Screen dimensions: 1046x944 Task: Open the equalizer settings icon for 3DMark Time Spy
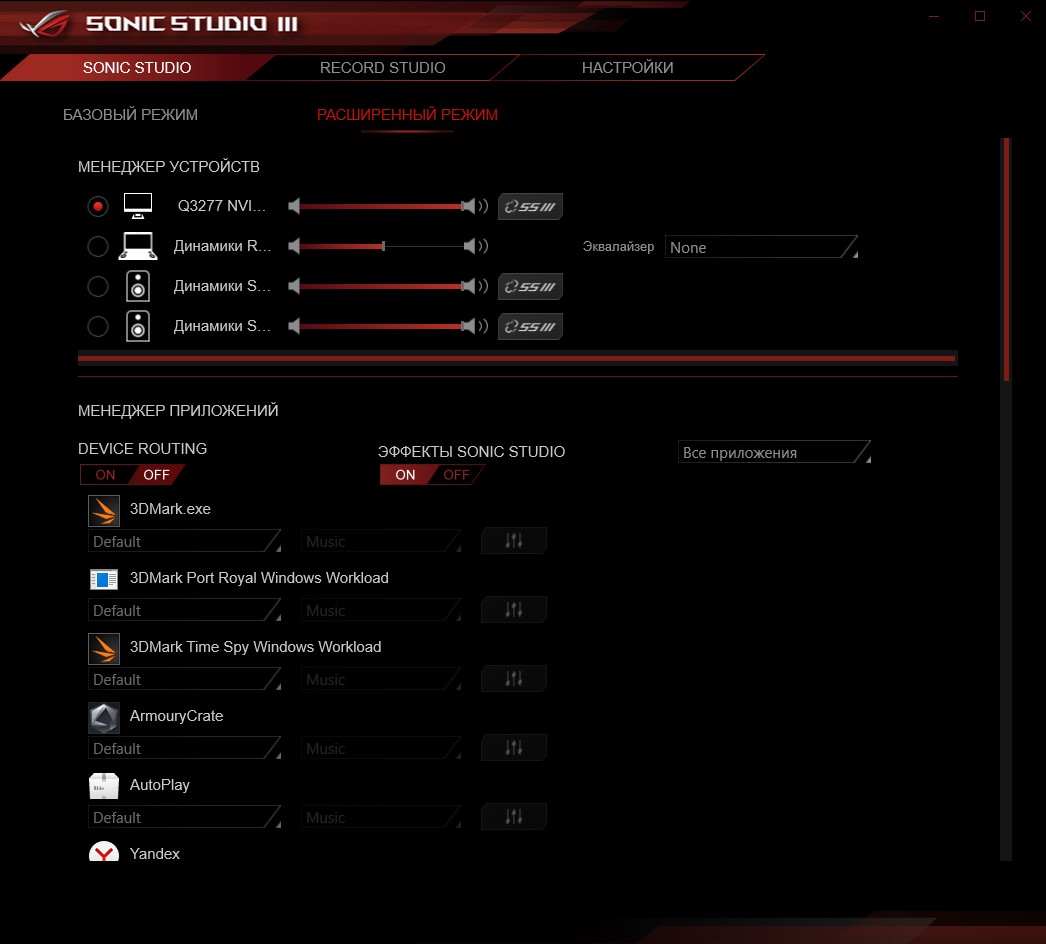514,678
